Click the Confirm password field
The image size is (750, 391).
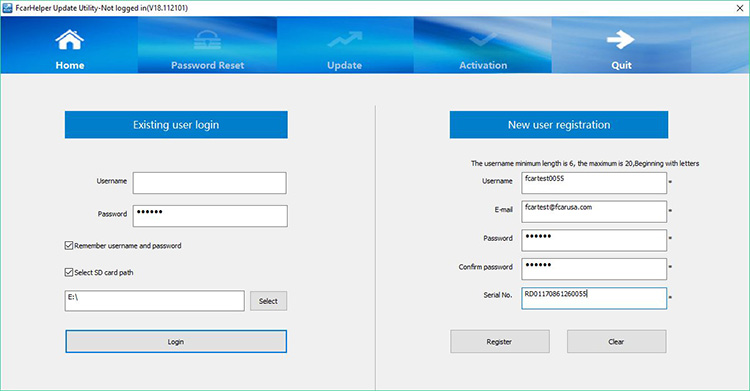click(x=594, y=269)
